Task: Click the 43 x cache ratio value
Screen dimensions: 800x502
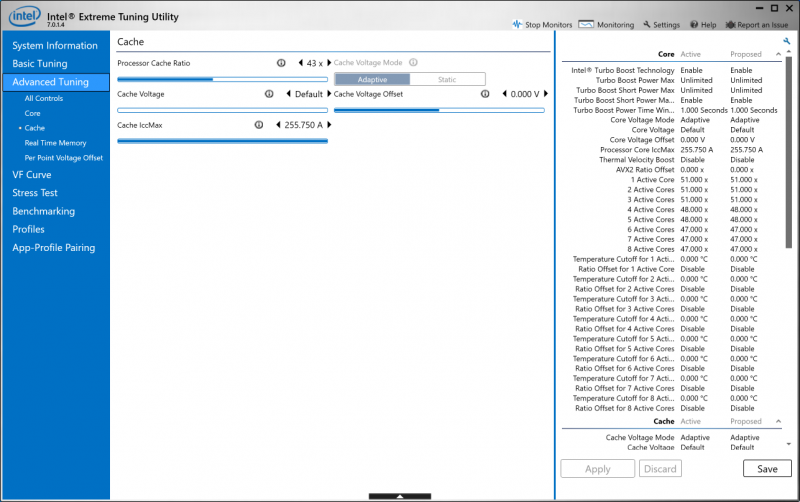Action: point(314,63)
